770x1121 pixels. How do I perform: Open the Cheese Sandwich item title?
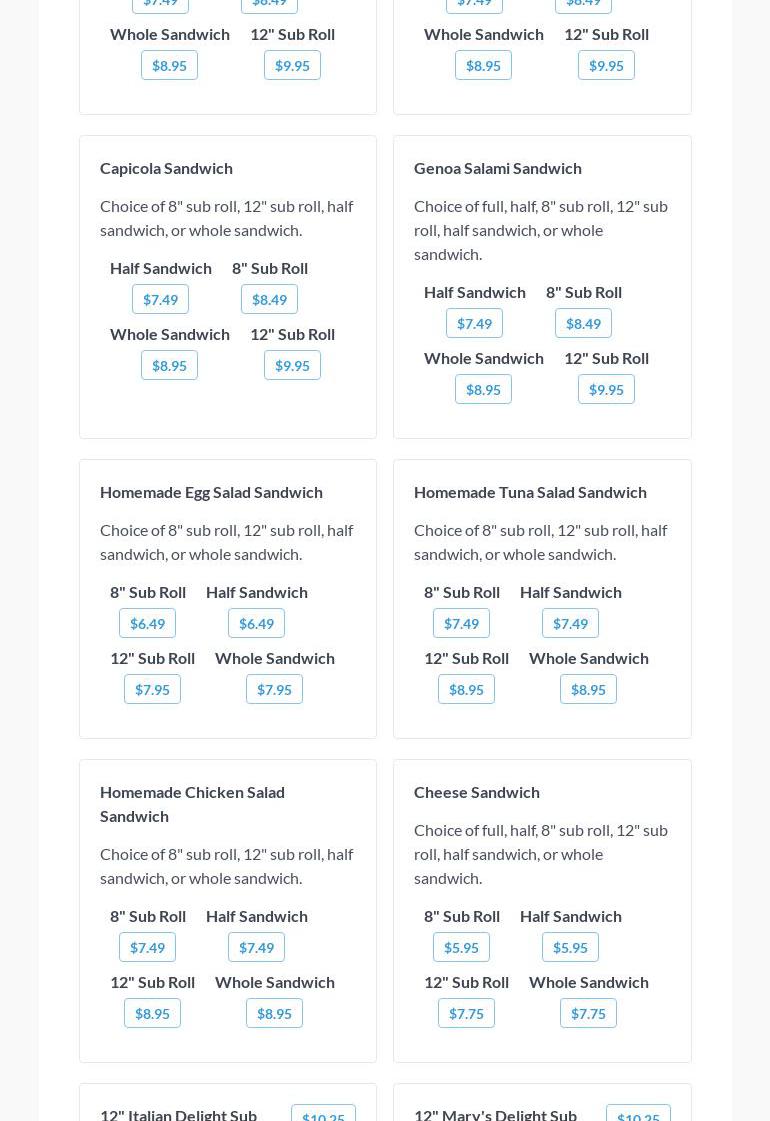[477, 792]
